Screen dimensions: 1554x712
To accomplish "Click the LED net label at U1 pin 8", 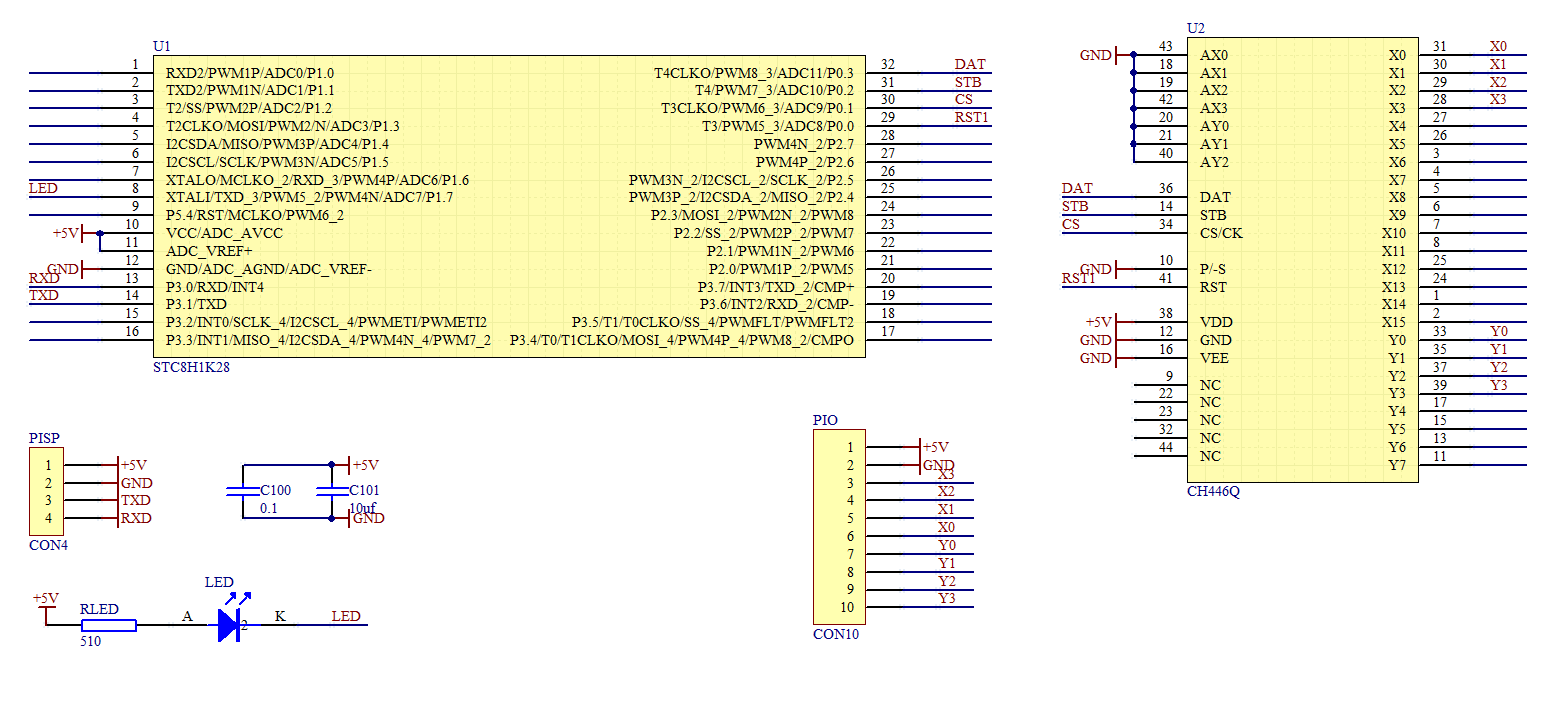I will (43, 188).
